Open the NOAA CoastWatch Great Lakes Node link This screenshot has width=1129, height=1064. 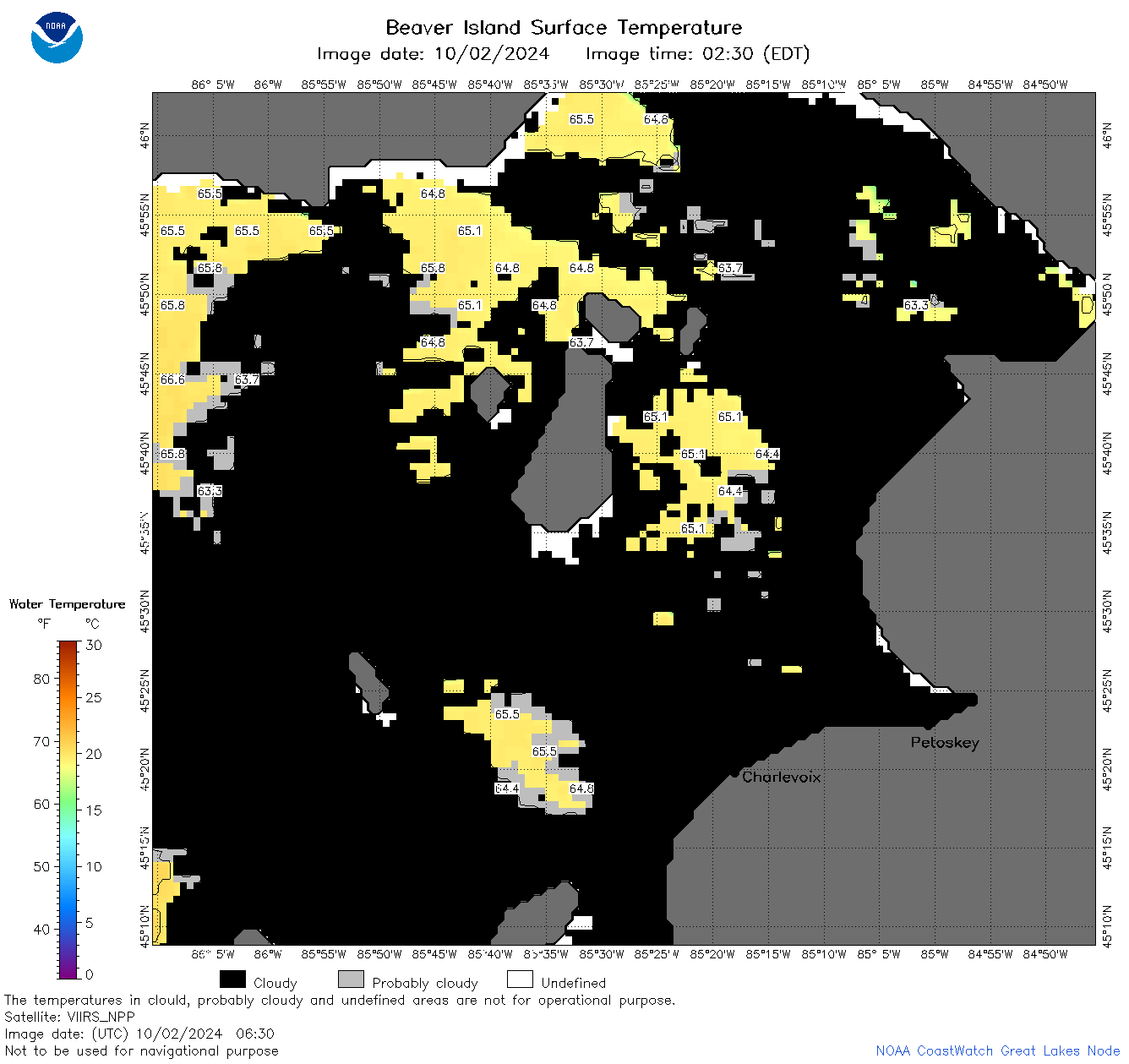tap(997, 1050)
